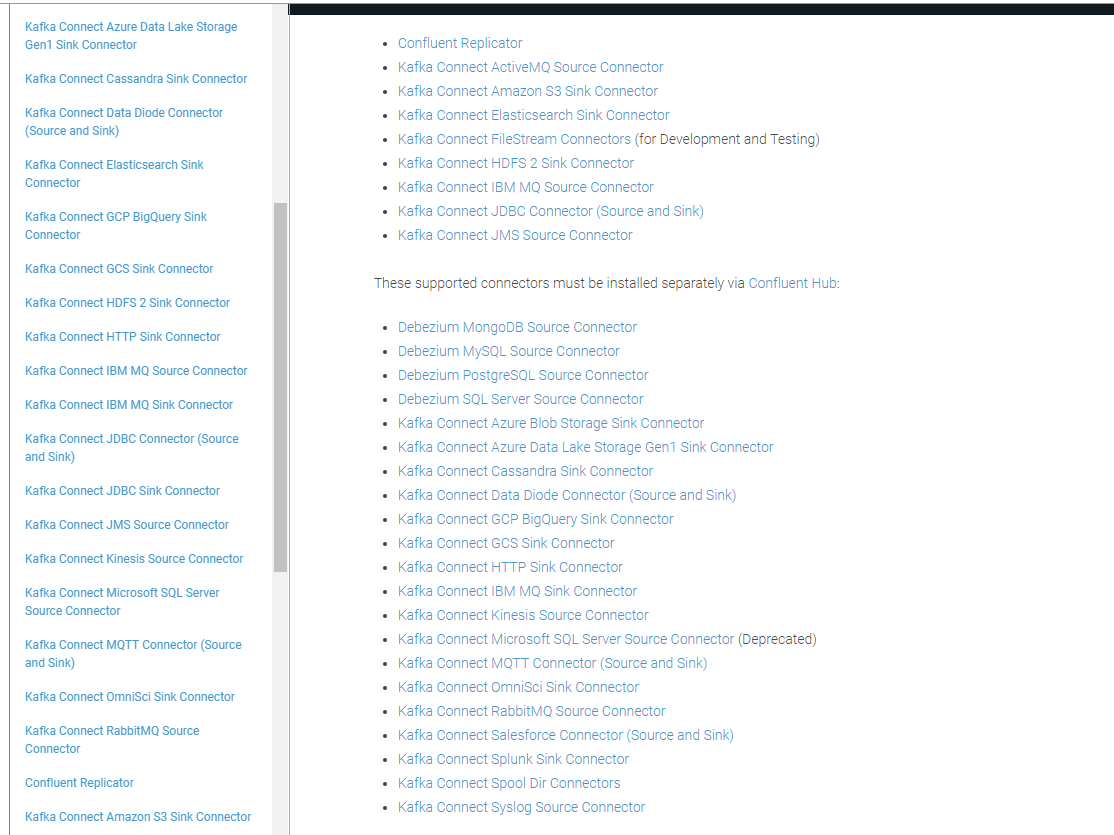This screenshot has height=835, width=1114.
Task: Open main list Kafka Connect JDBC Connector link
Action: (550, 212)
